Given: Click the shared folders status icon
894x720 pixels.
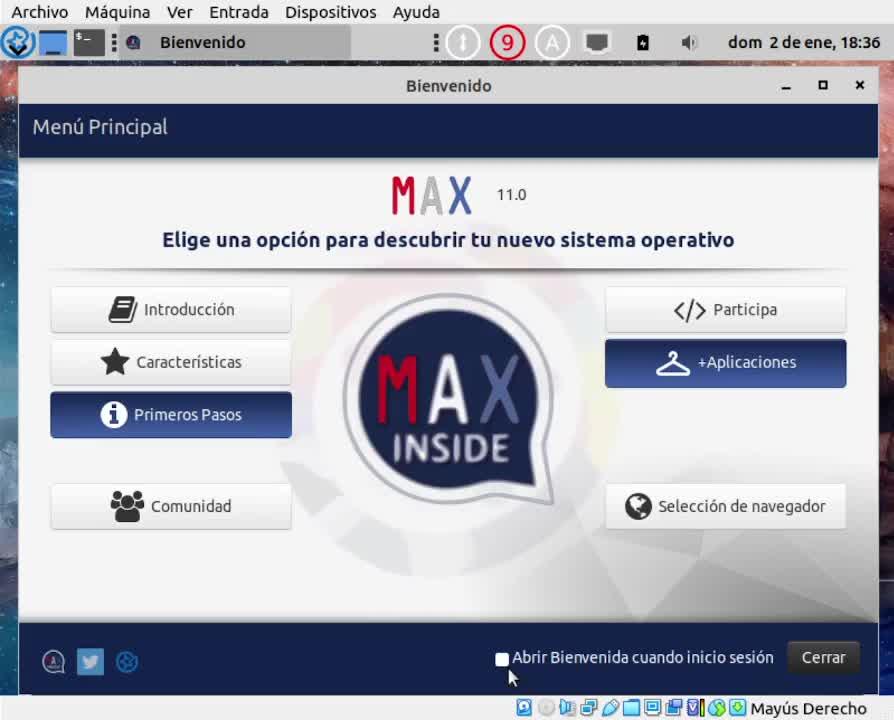Looking at the screenshot, I should pos(631,708).
